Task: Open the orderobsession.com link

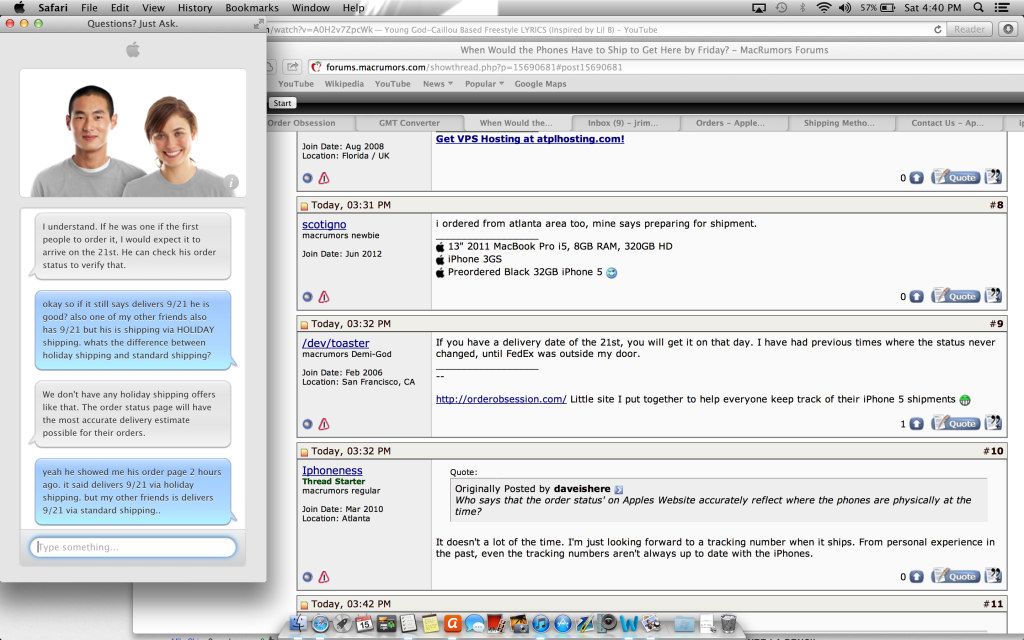Action: click(501, 399)
